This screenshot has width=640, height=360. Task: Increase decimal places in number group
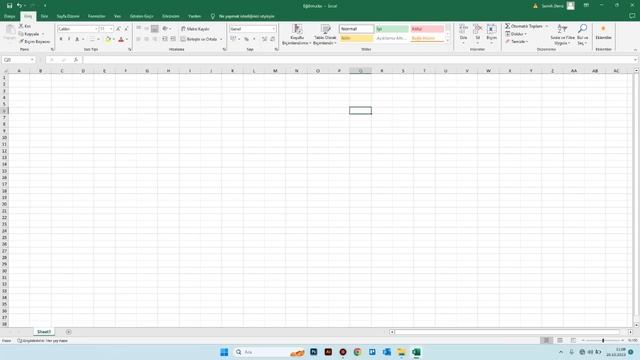[x=264, y=39]
